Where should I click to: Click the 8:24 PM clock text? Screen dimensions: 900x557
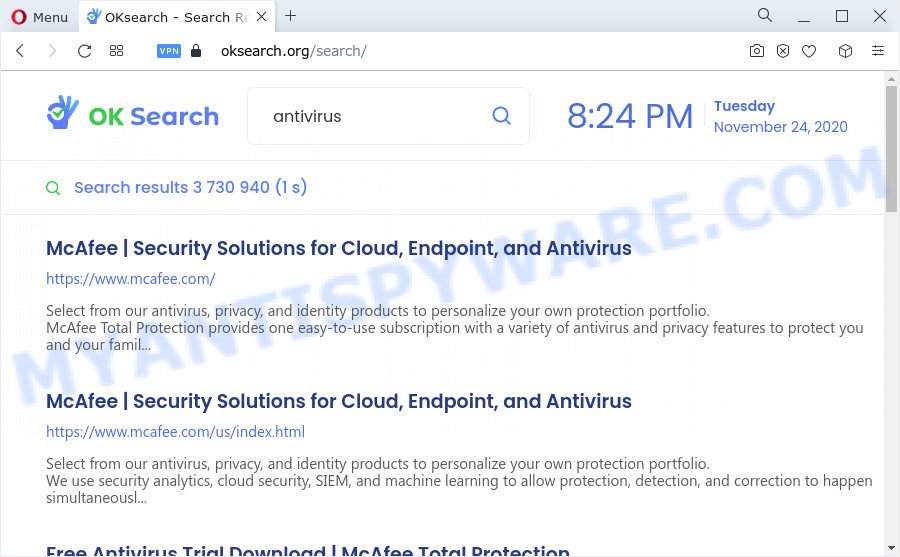630,116
